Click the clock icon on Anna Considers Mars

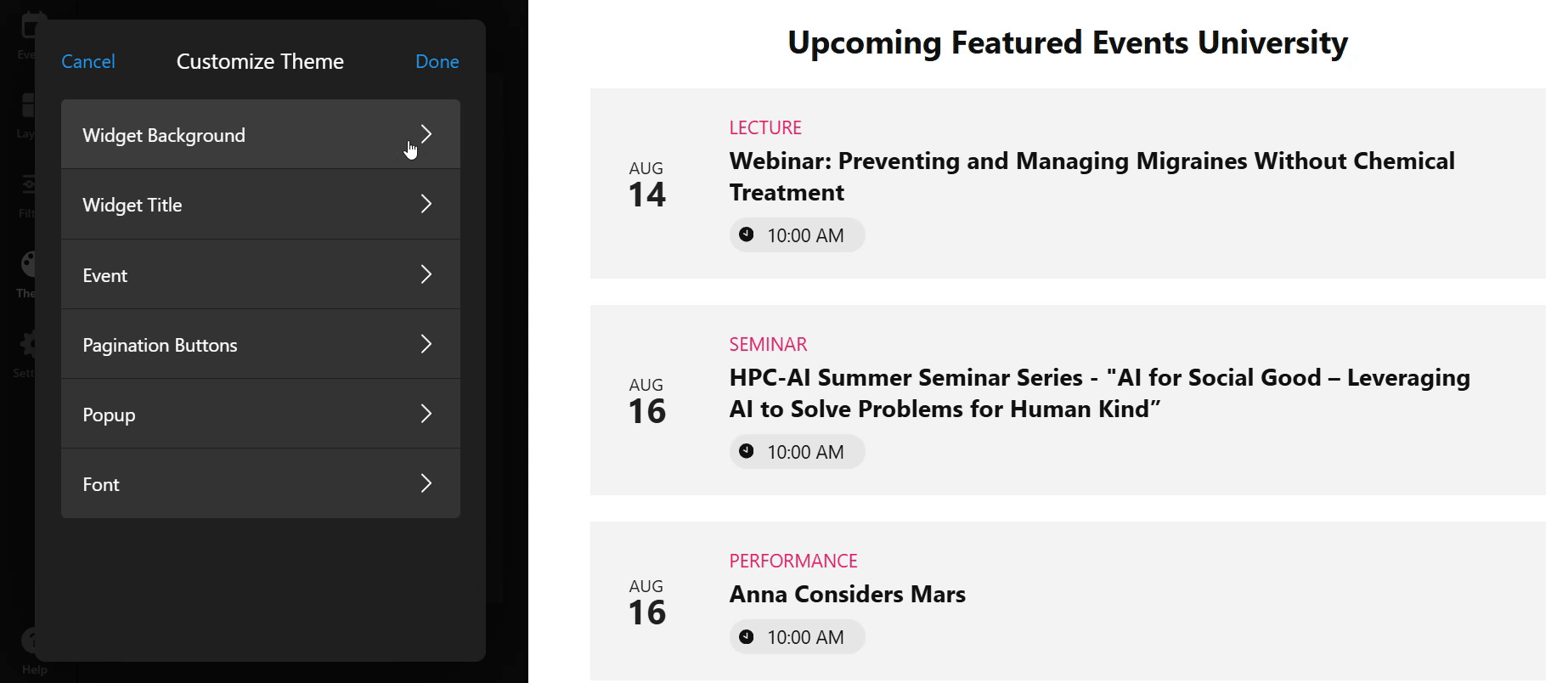(746, 636)
